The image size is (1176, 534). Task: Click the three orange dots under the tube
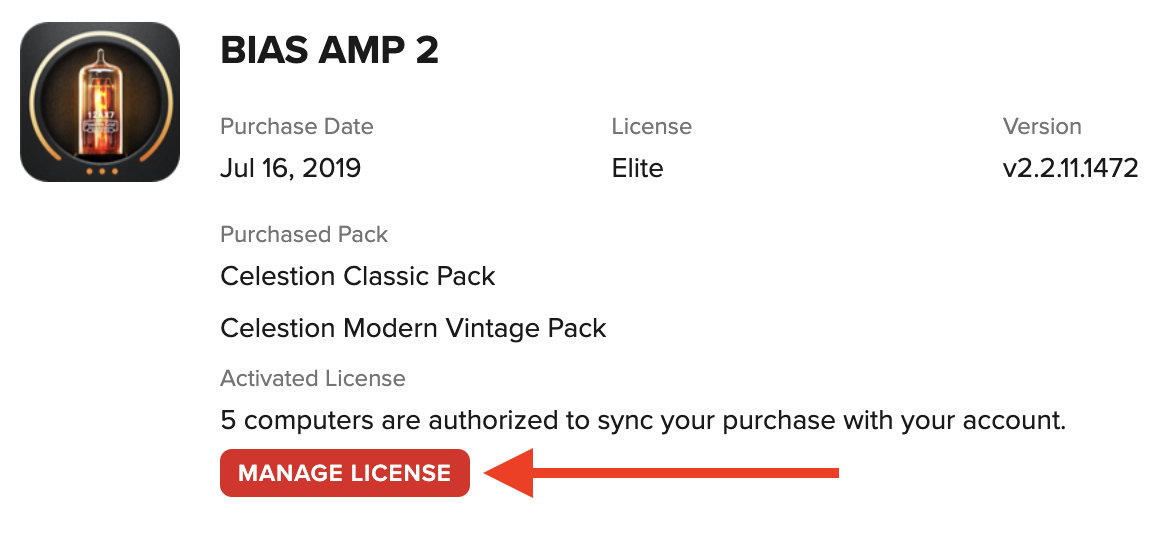pyautogui.click(x=100, y=172)
